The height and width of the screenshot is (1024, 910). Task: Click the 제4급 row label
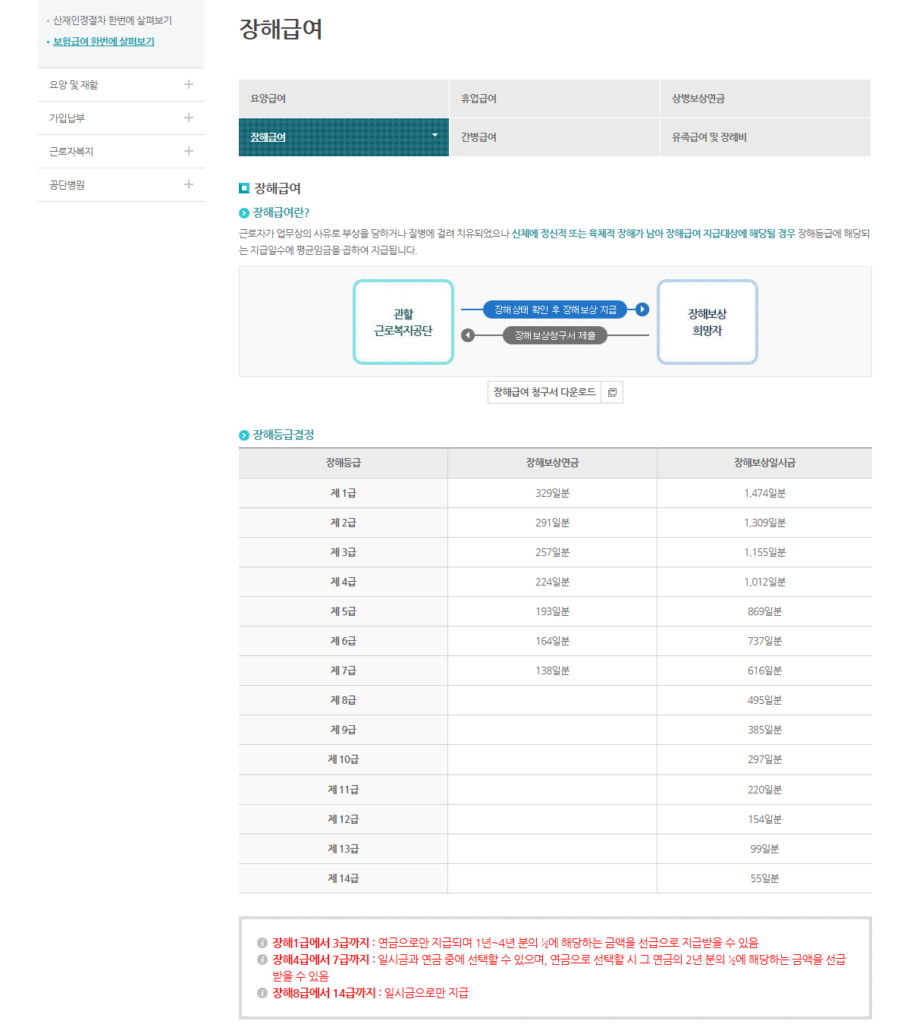[x=344, y=582]
